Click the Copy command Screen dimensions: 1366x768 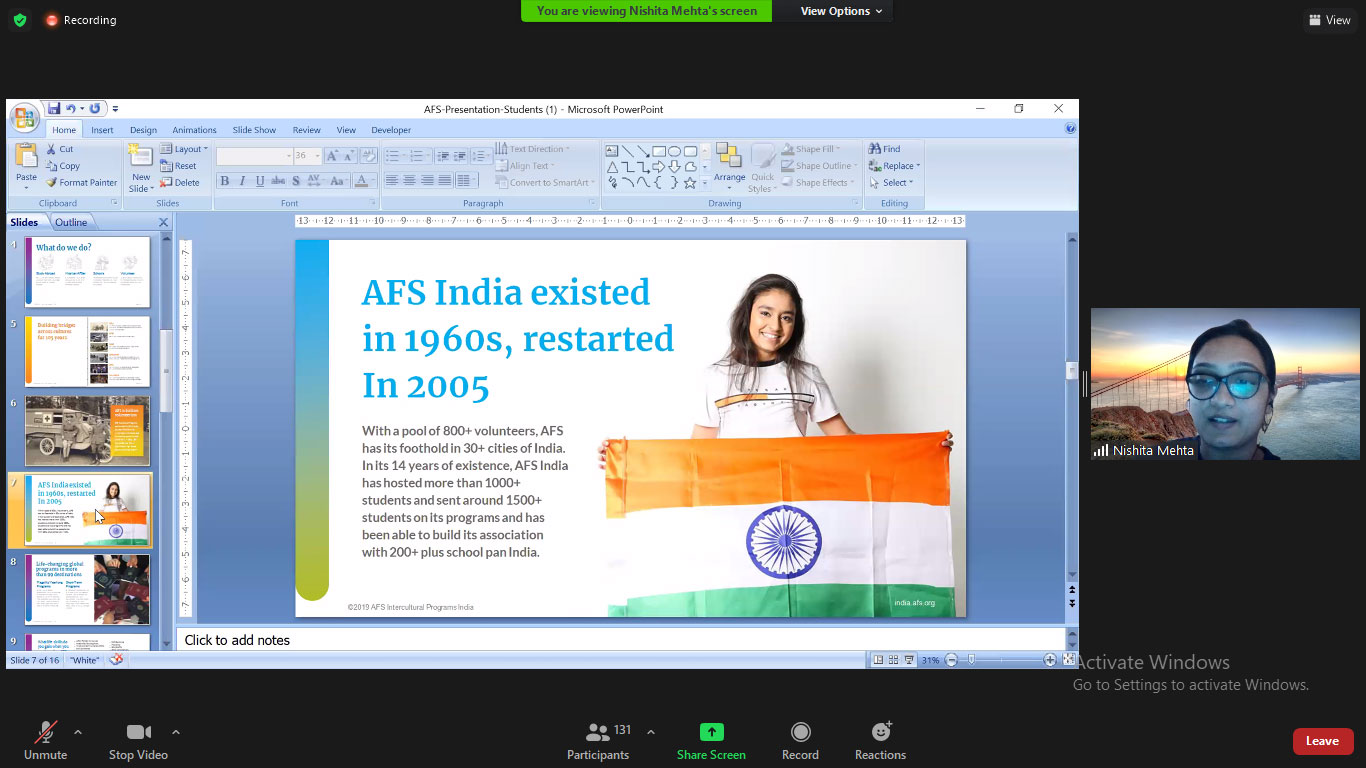click(x=62, y=166)
